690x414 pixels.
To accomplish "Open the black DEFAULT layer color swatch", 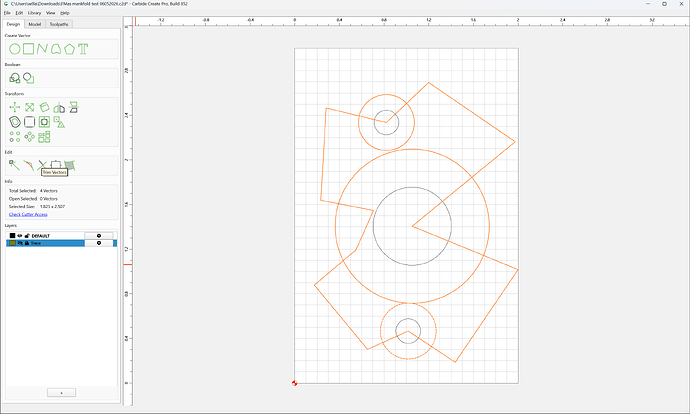I will click(12, 236).
